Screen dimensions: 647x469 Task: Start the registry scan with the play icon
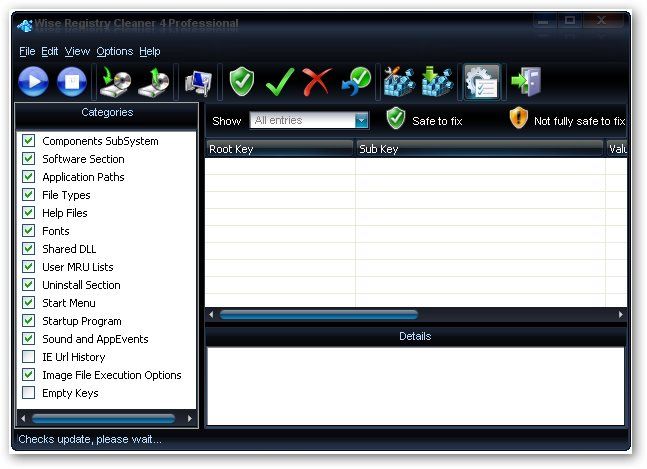pos(33,82)
